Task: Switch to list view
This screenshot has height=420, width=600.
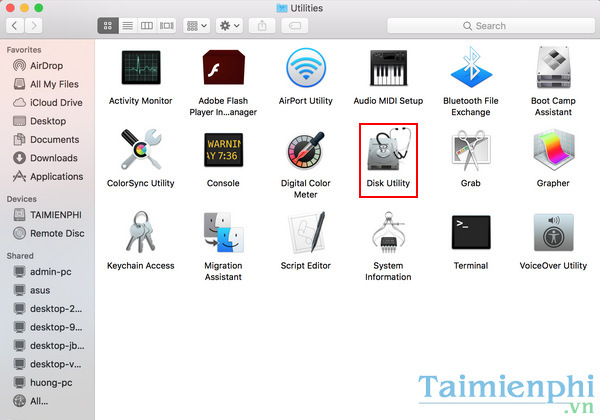Action: tap(128, 26)
